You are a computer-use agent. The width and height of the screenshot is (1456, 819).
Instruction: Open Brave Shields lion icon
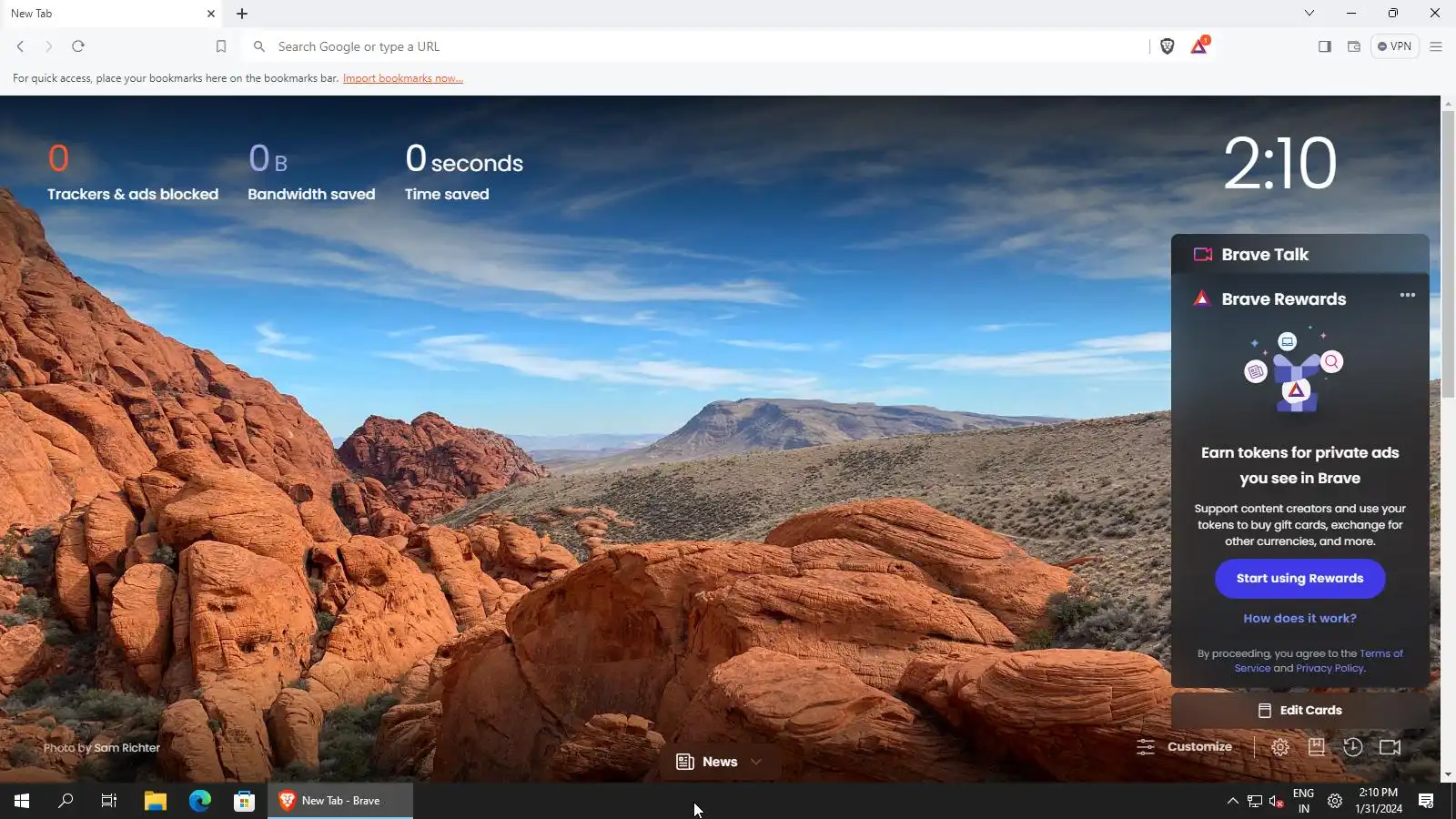click(x=1168, y=46)
